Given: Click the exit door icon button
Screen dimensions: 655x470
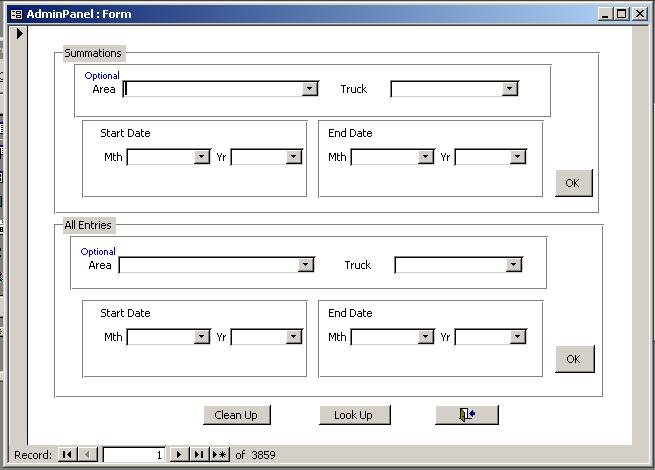Looking at the screenshot, I should click(467, 415).
